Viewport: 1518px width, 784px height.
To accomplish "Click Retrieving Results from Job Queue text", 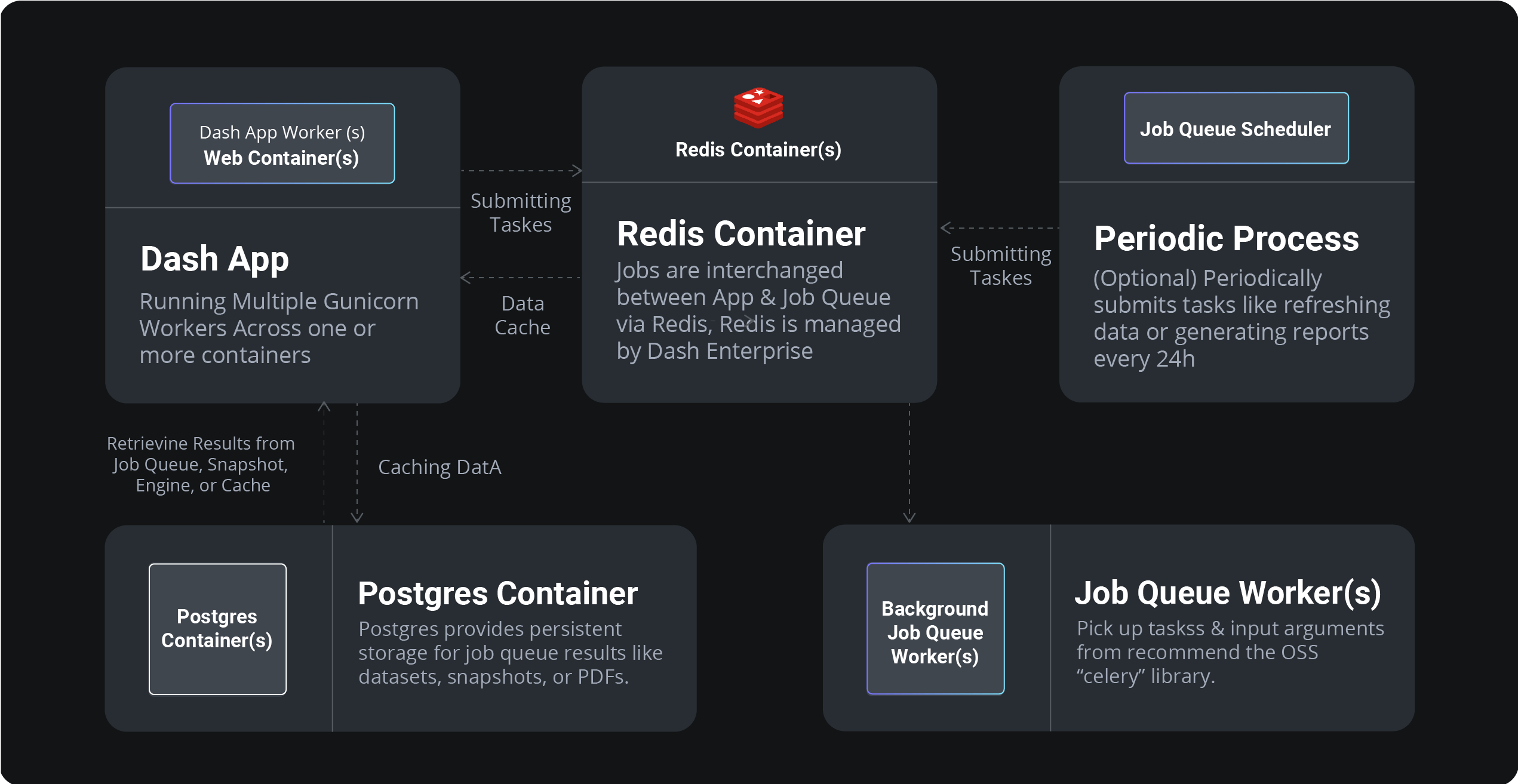I will coord(201,464).
